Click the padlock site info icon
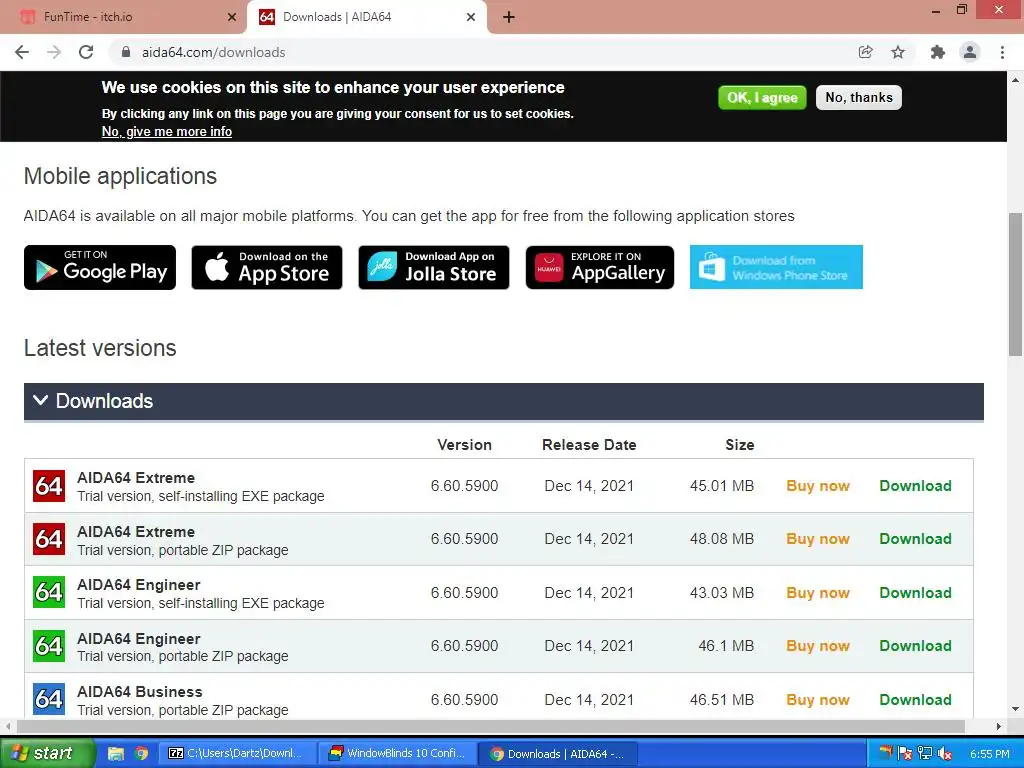The height and width of the screenshot is (768, 1024). point(126,52)
